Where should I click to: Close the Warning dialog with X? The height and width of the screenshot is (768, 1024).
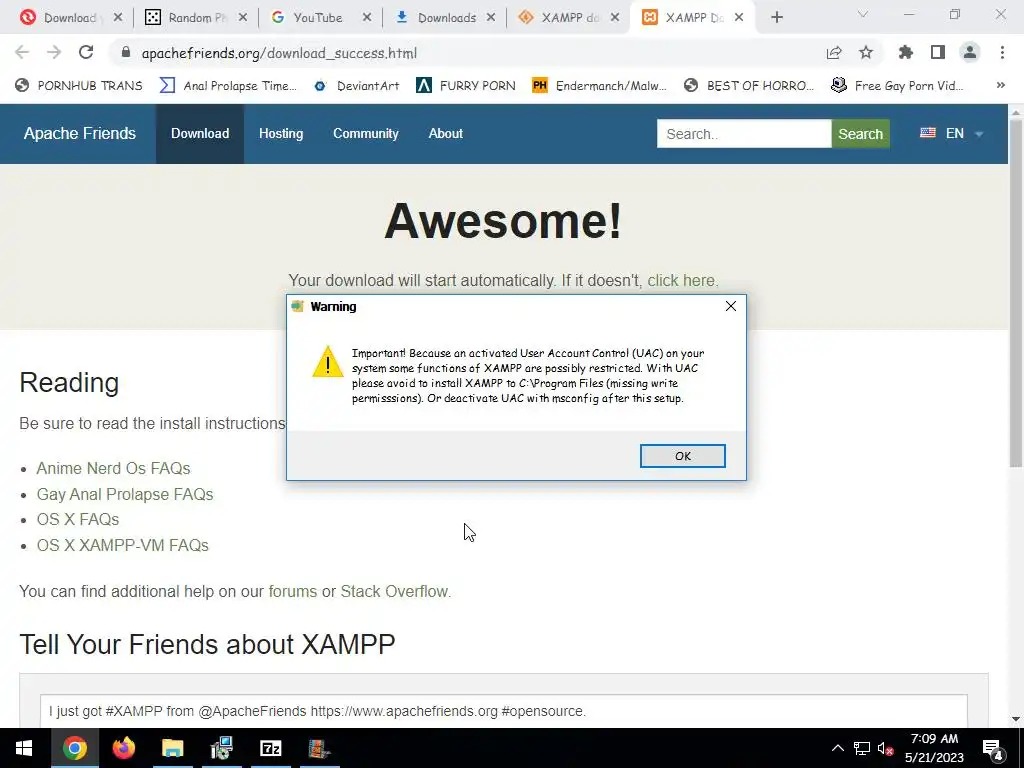click(x=731, y=306)
